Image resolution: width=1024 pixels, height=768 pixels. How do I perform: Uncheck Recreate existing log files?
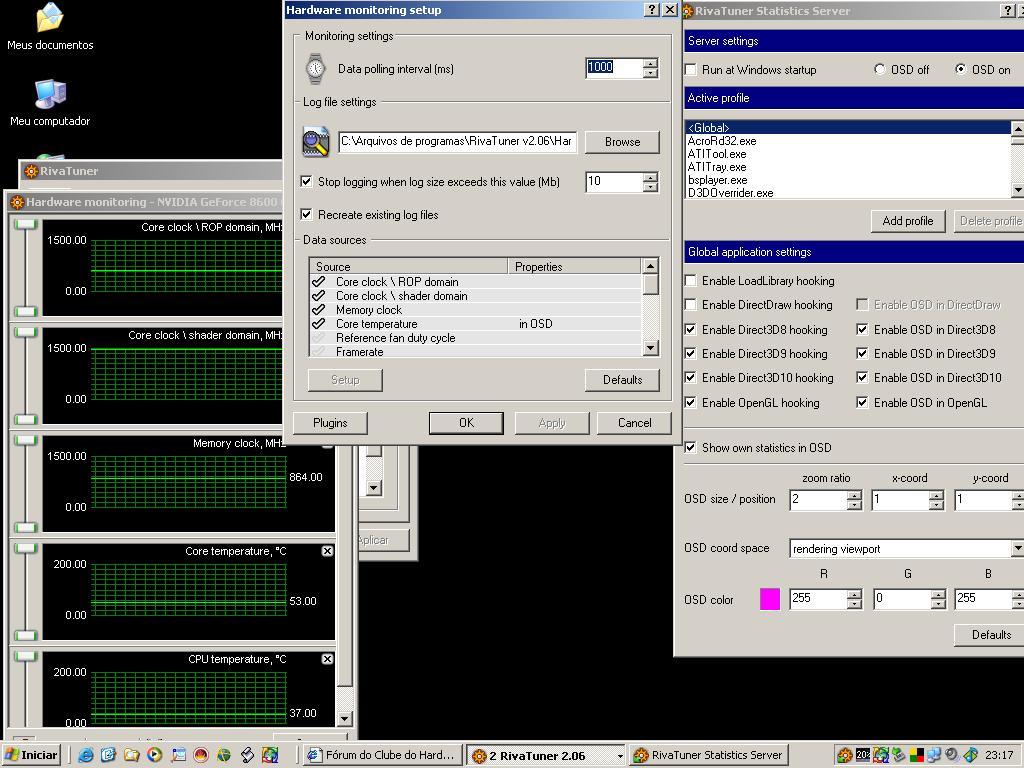(306, 214)
